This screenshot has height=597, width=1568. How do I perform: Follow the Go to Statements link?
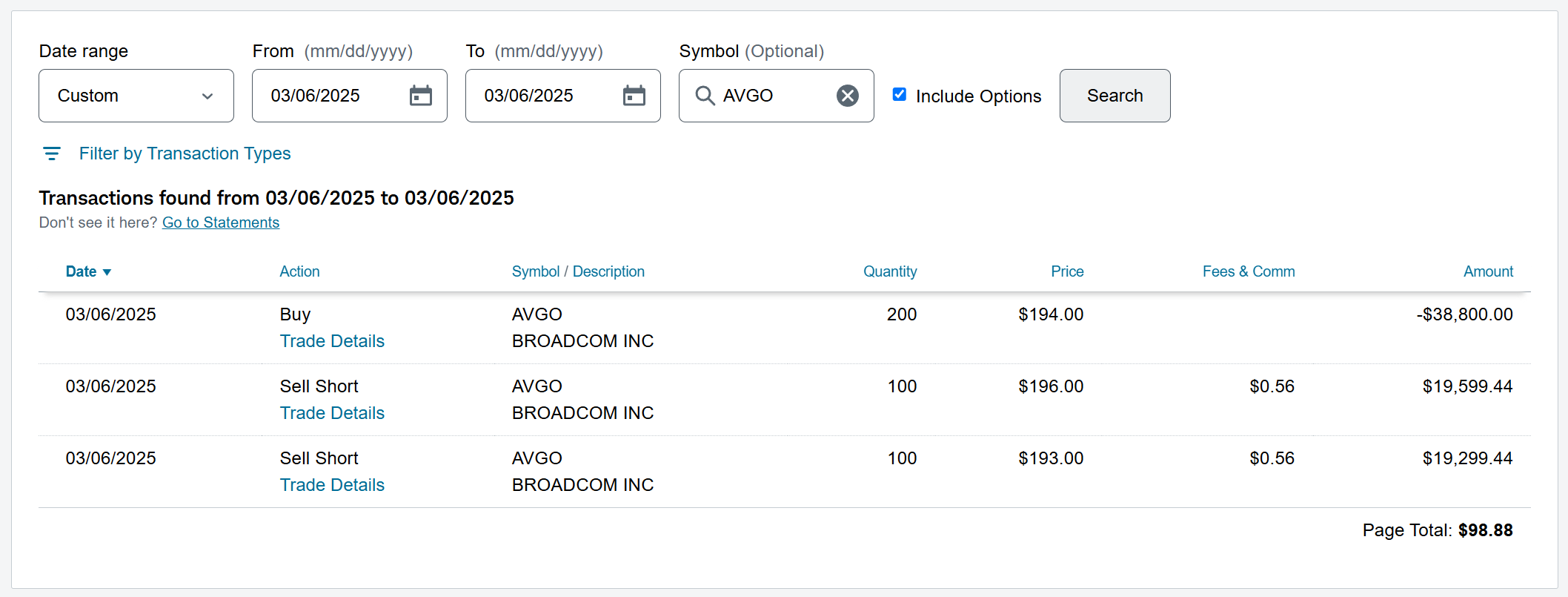221,222
